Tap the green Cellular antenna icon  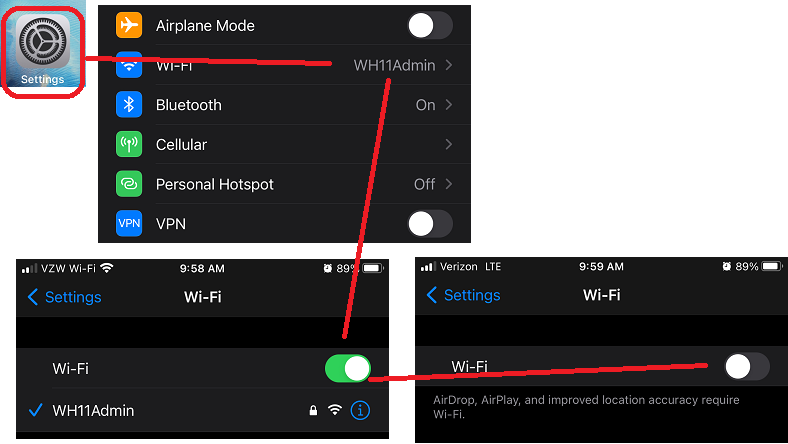pyautogui.click(x=129, y=144)
